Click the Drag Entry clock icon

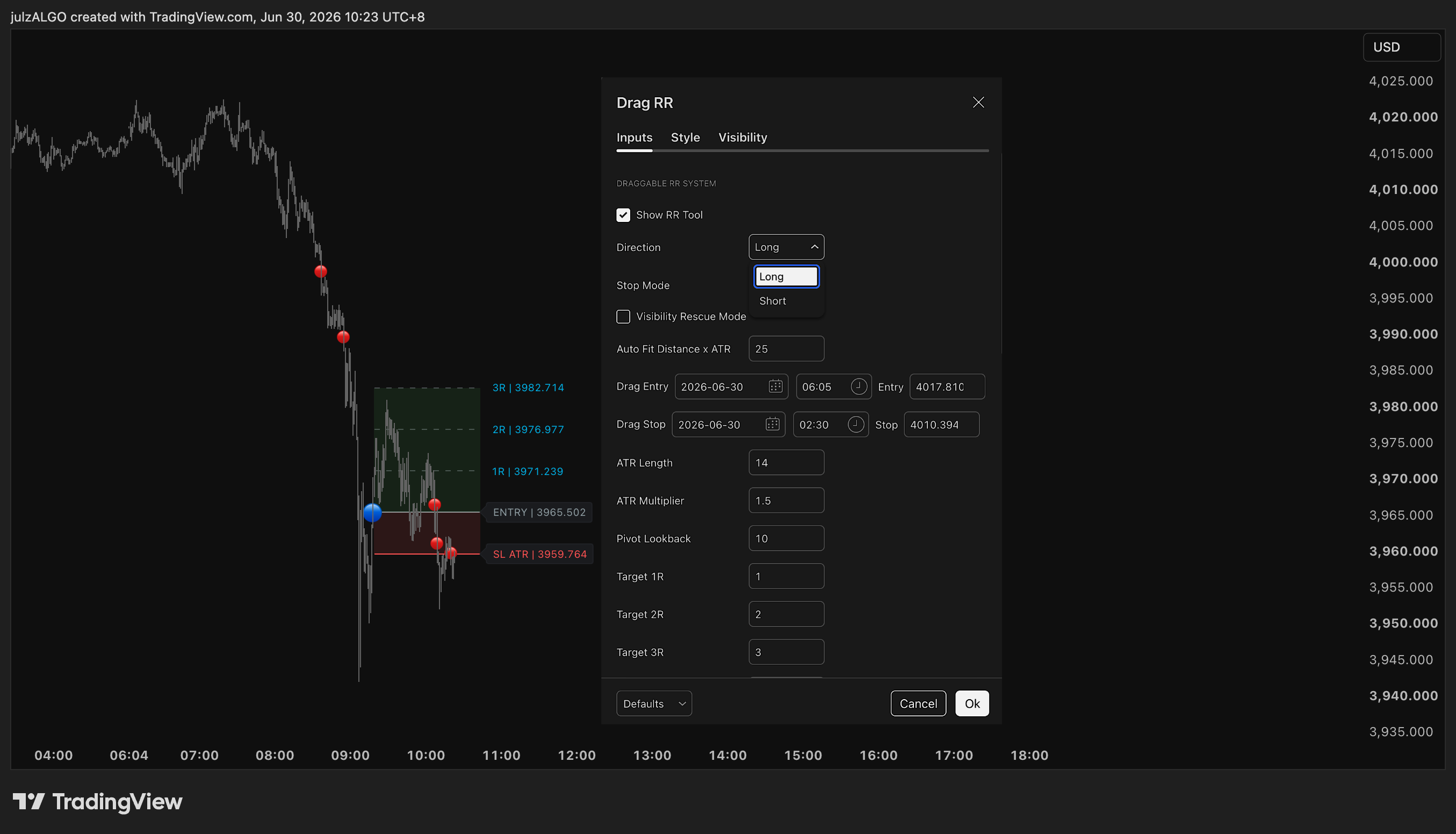(x=858, y=387)
